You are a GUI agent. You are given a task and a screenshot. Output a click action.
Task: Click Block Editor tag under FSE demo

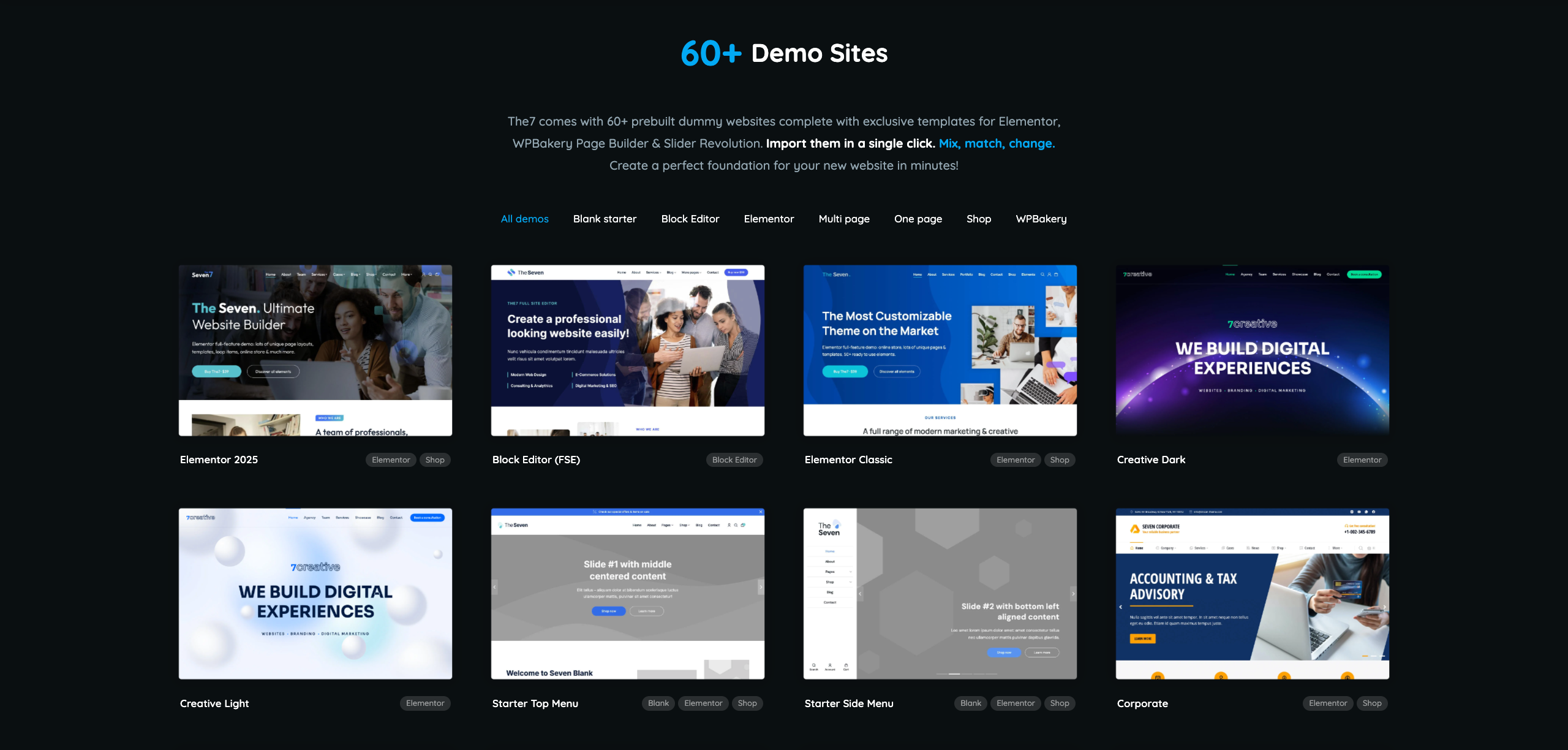[x=734, y=460]
